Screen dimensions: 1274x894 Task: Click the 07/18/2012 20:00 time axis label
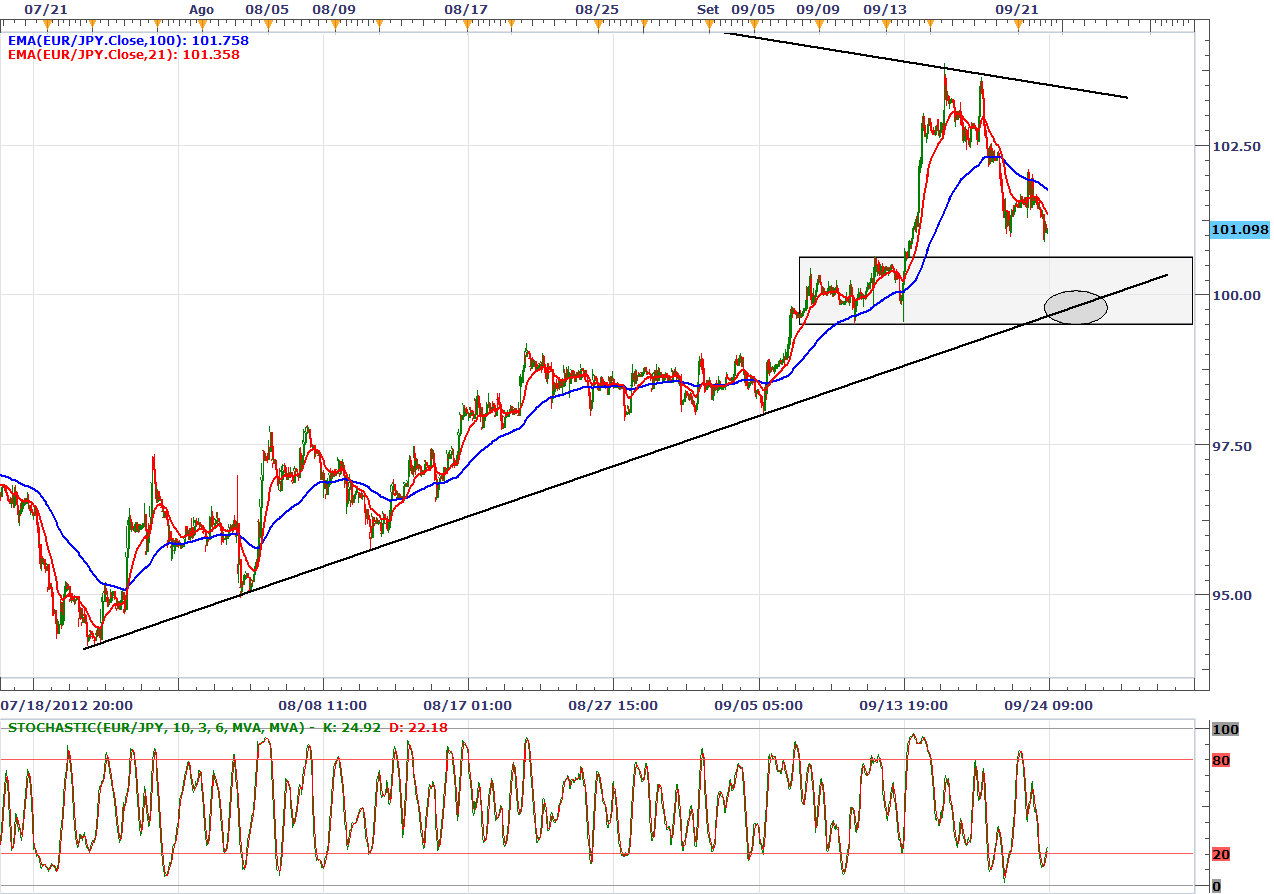[66, 705]
